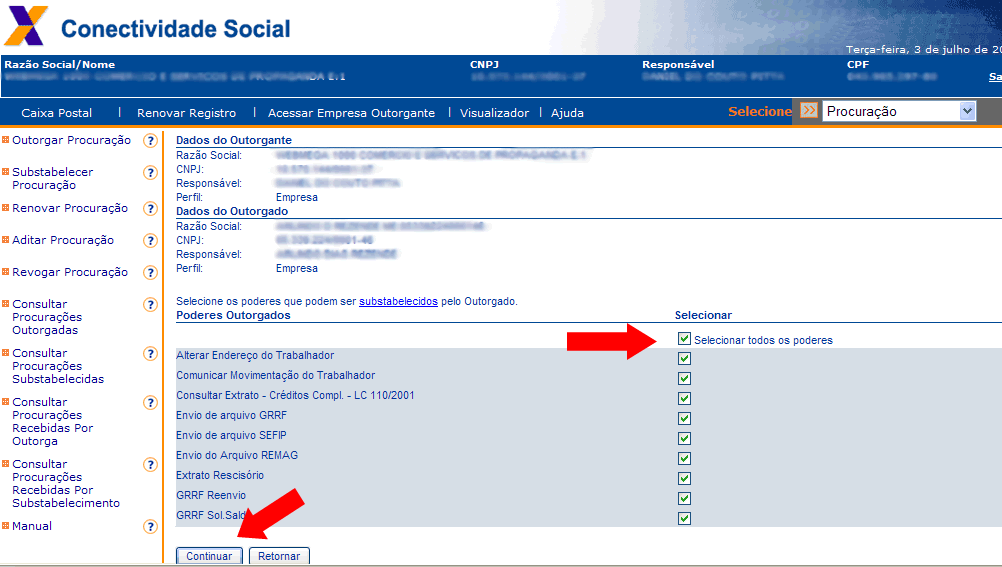The width and height of the screenshot is (1002, 567).
Task: Click help icon beside Procurações Recebidas Por Outorga
Action: 150,402
